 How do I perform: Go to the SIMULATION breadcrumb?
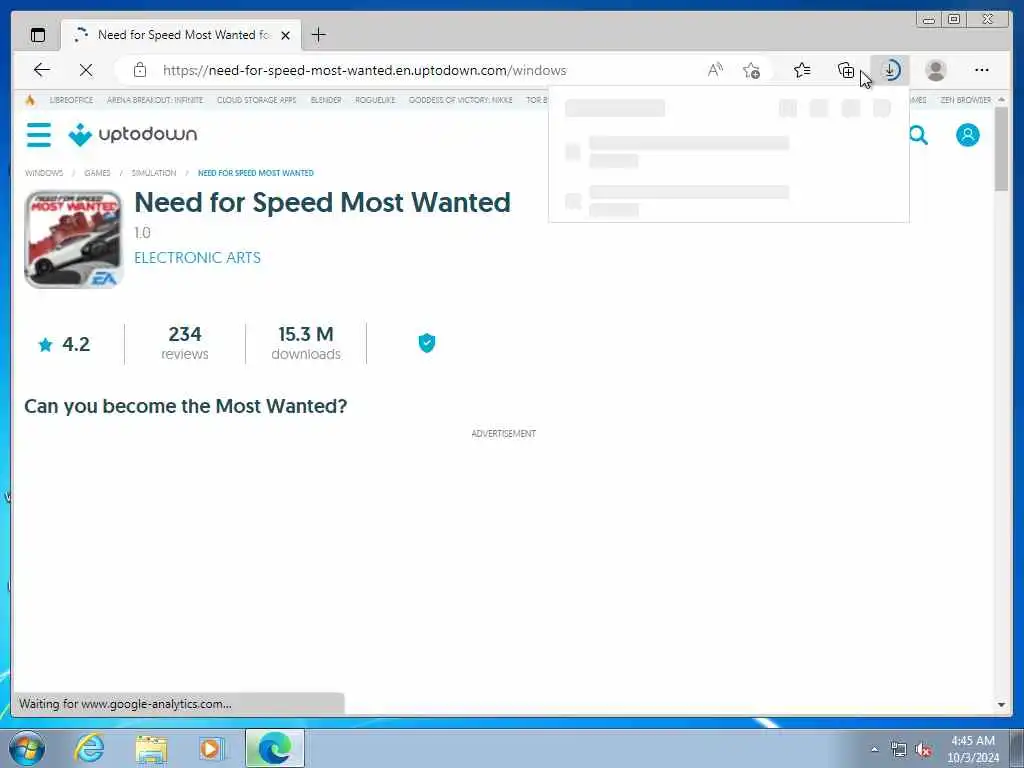coord(153,173)
